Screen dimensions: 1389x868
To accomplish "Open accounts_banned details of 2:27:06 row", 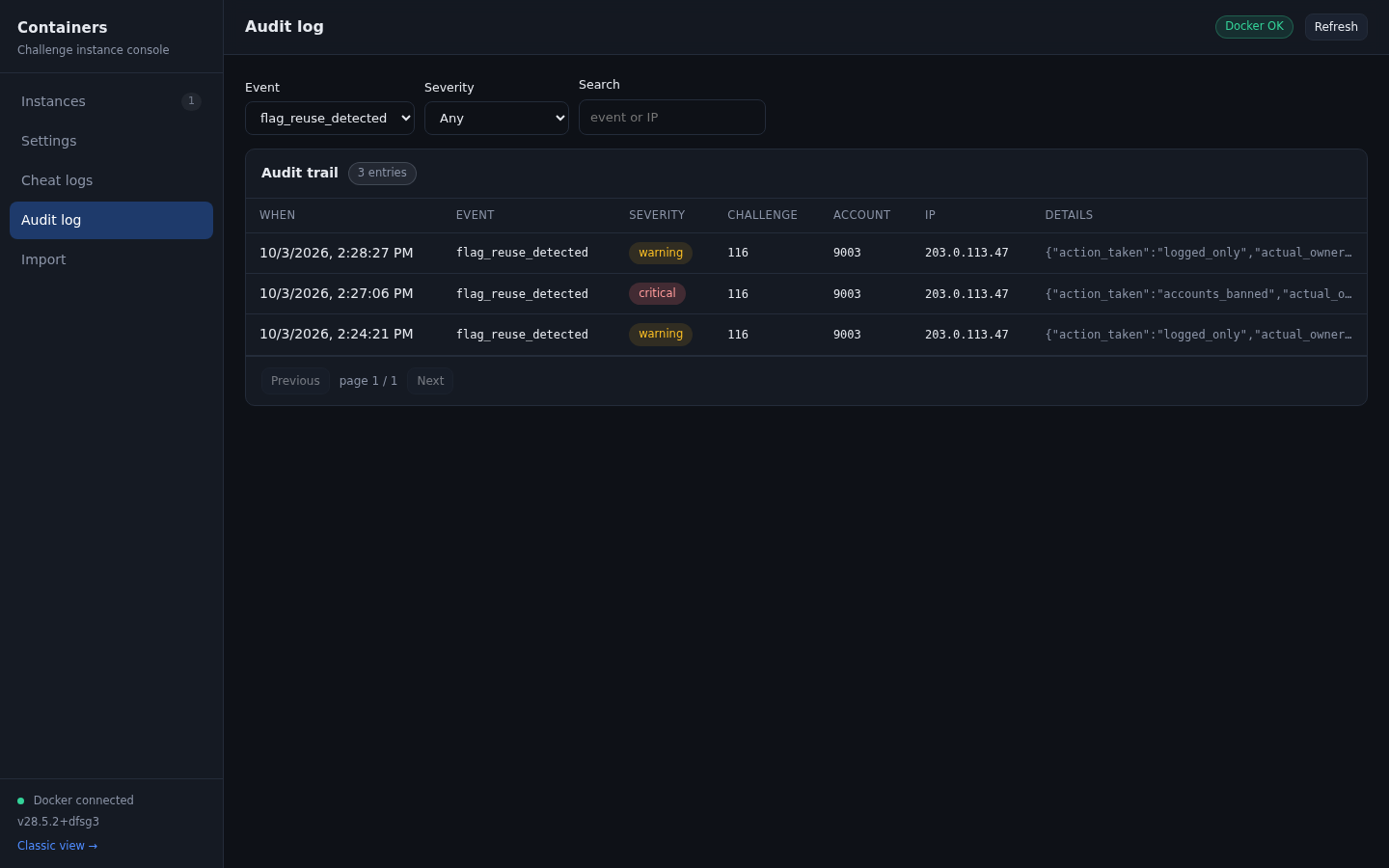I will [1198, 294].
